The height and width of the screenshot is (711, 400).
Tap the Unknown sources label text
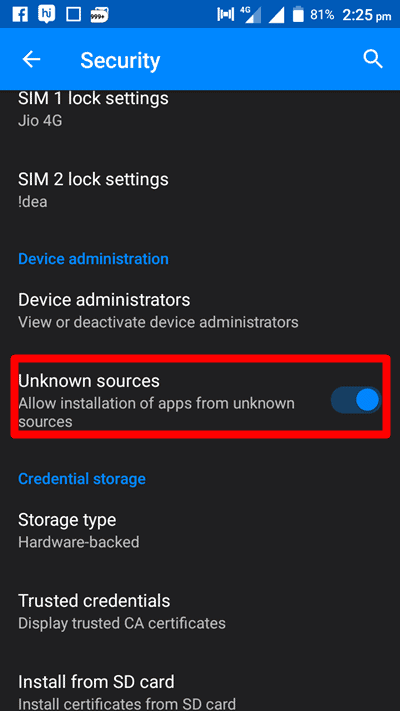[89, 381]
